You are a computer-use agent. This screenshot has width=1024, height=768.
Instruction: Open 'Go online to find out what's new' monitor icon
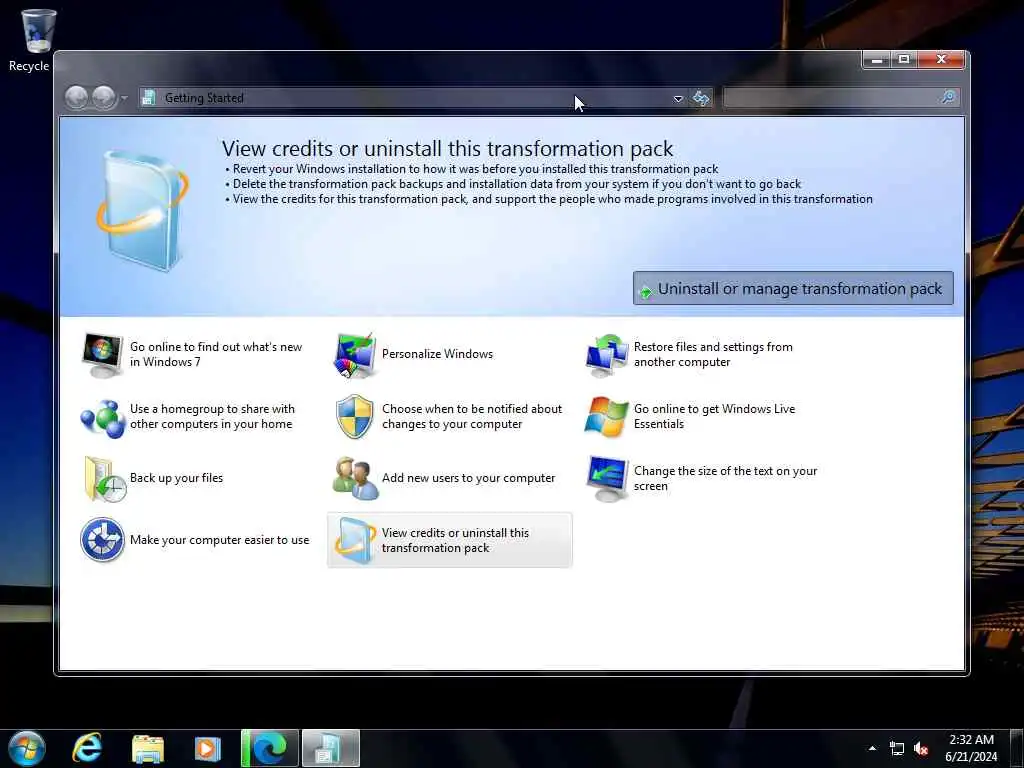(x=103, y=355)
